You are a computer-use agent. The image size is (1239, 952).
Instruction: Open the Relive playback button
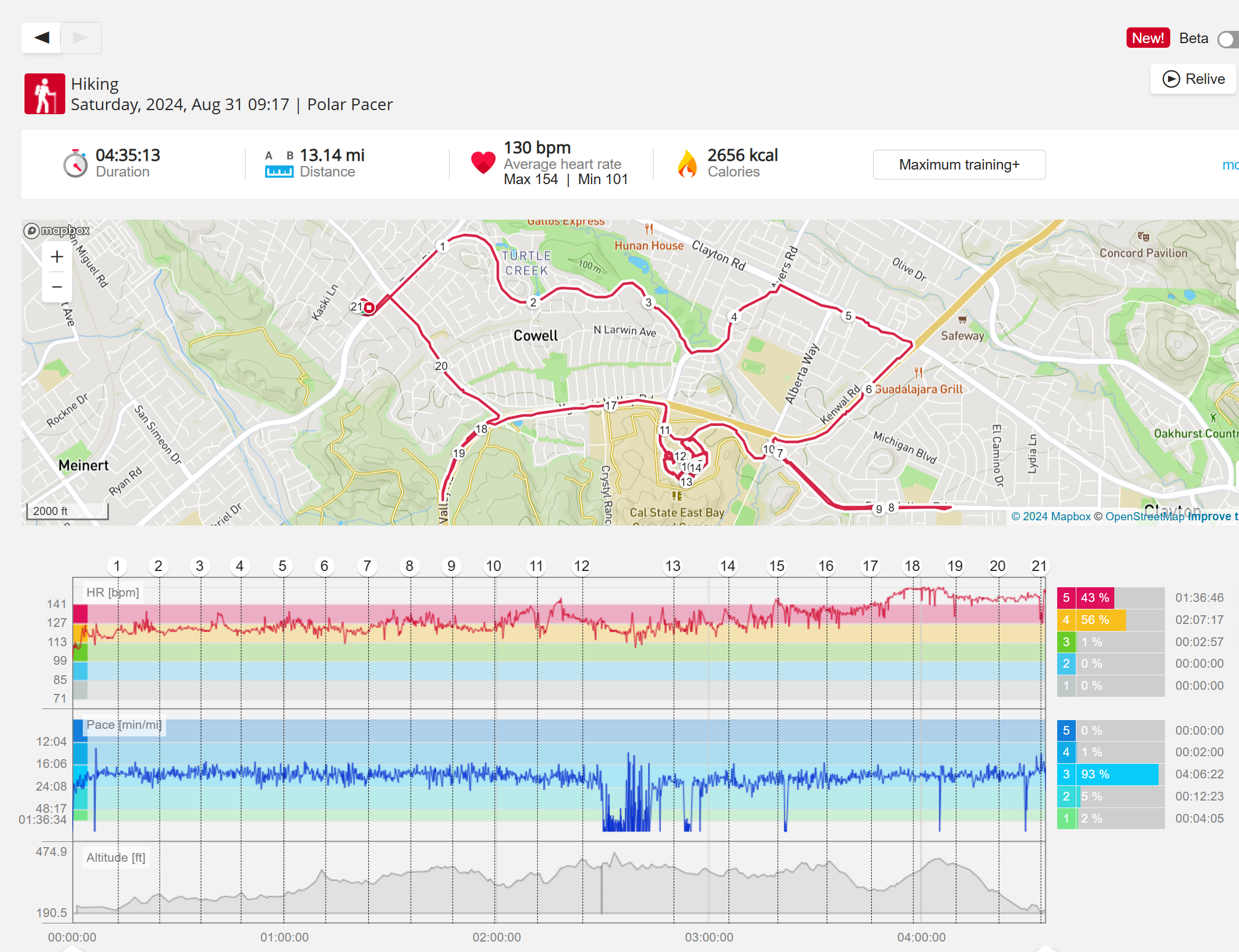1193,79
